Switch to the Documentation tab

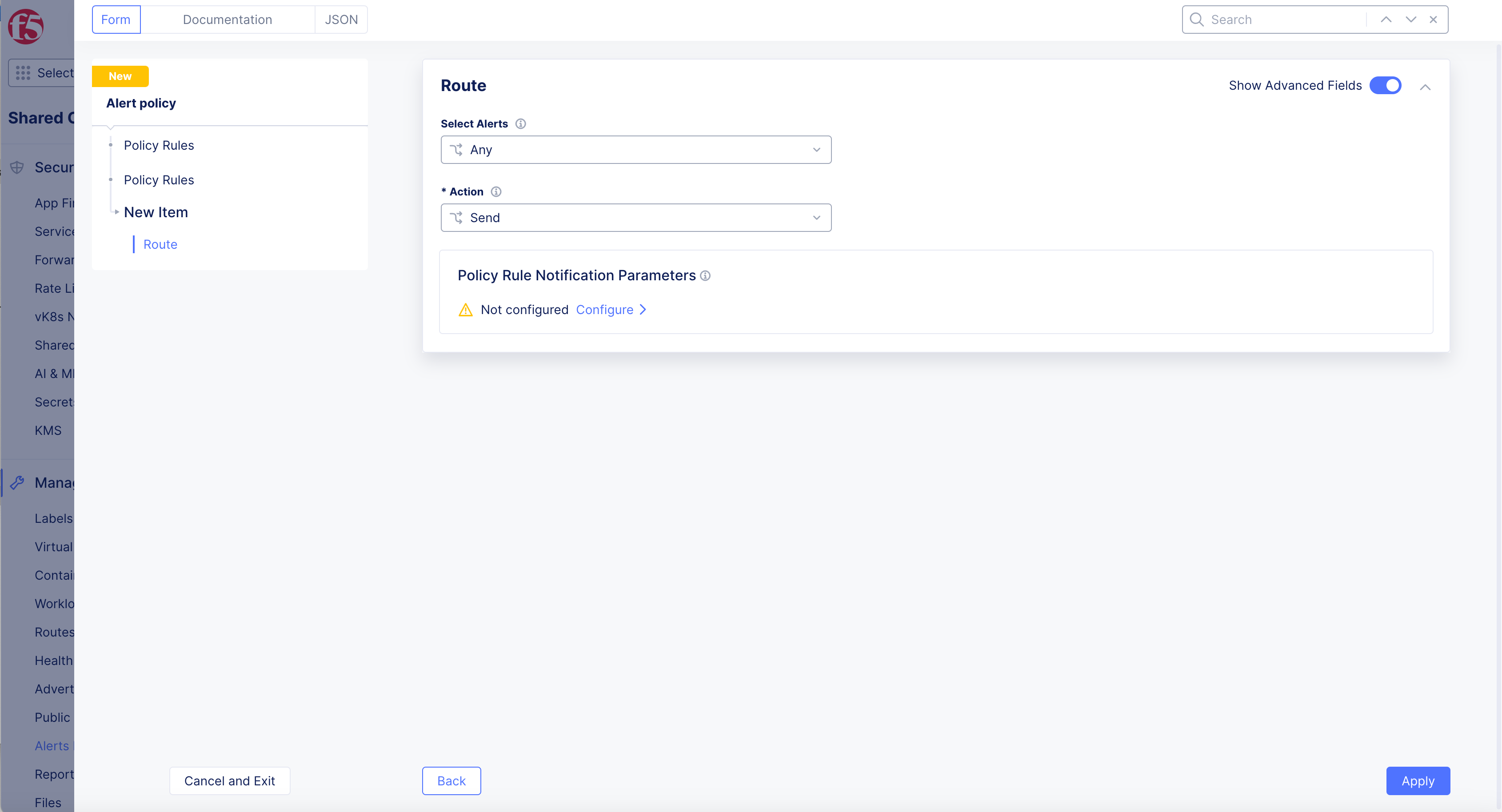[228, 20]
